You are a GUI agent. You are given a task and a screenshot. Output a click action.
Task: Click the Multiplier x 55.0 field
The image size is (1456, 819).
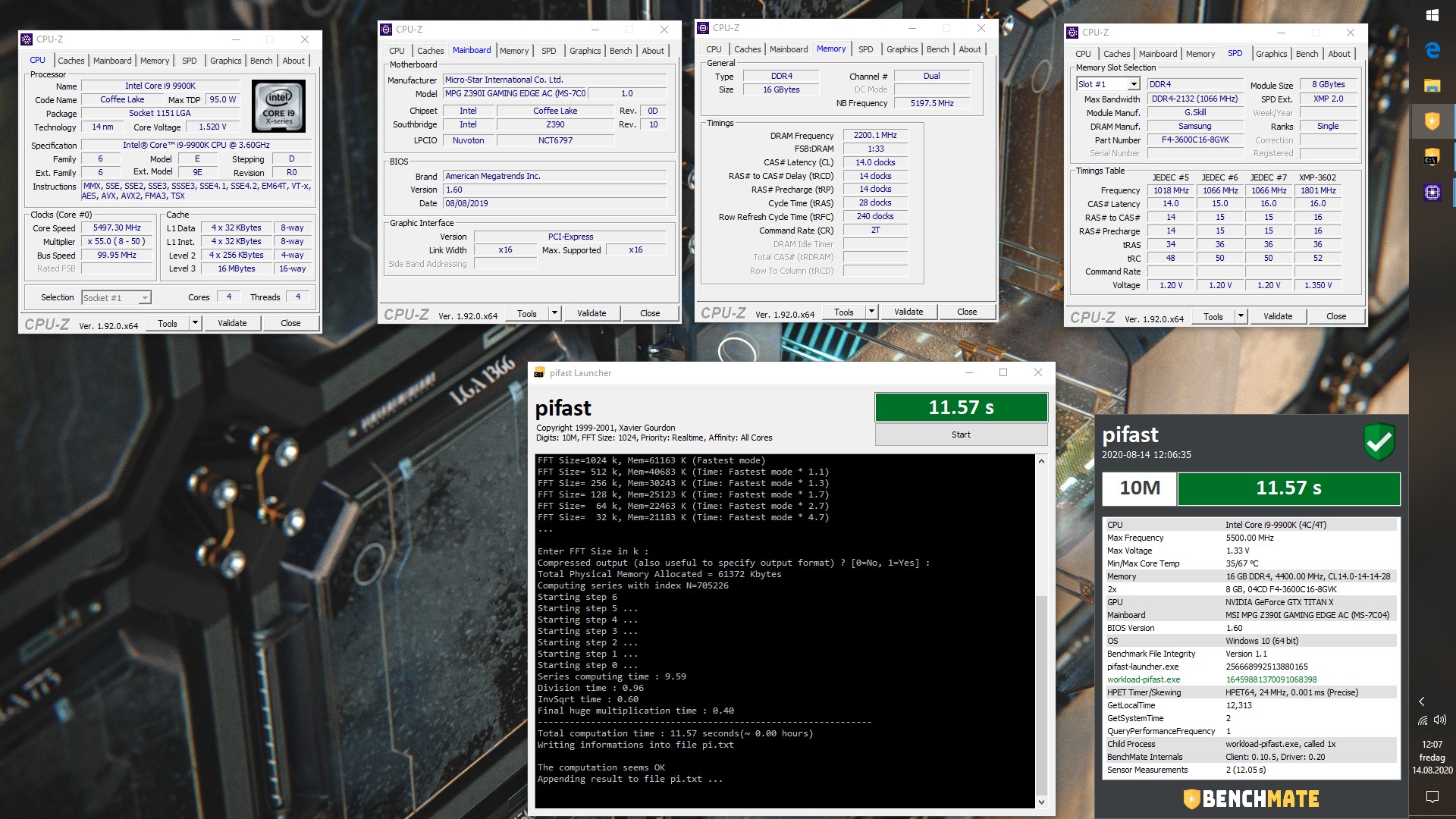point(117,242)
